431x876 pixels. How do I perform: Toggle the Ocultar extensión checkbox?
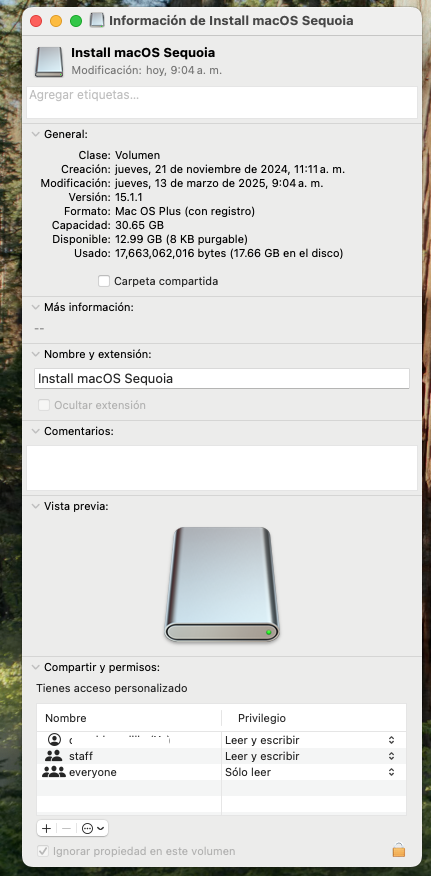pos(44,405)
